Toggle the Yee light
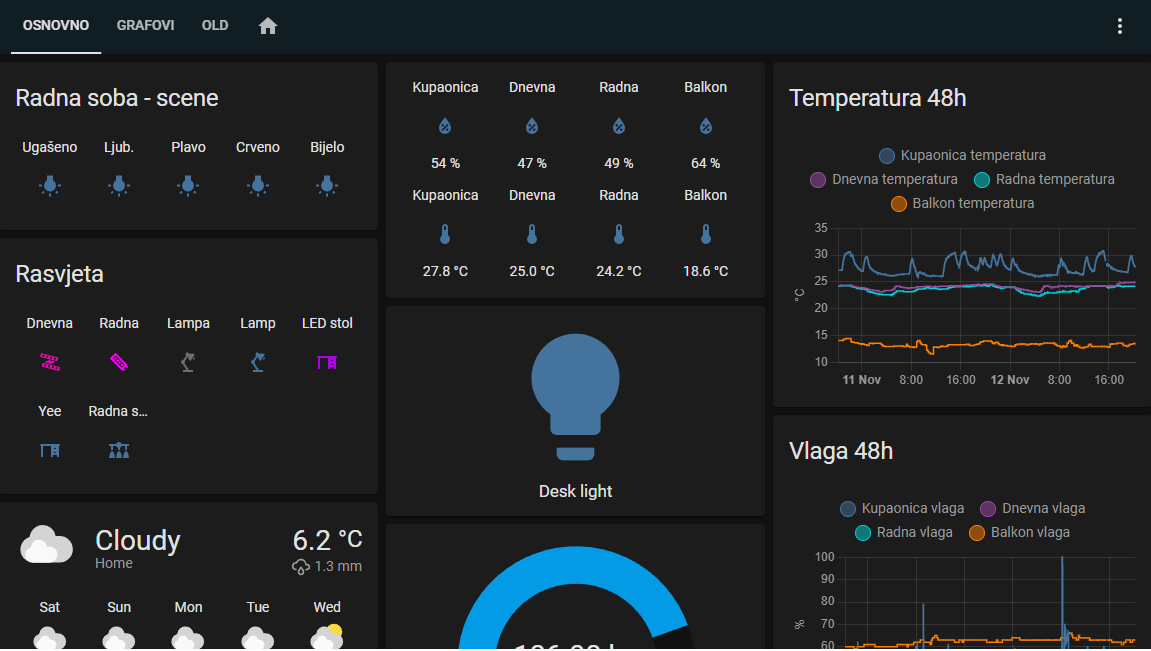Screen dimensions: 1151x651 [50, 450]
